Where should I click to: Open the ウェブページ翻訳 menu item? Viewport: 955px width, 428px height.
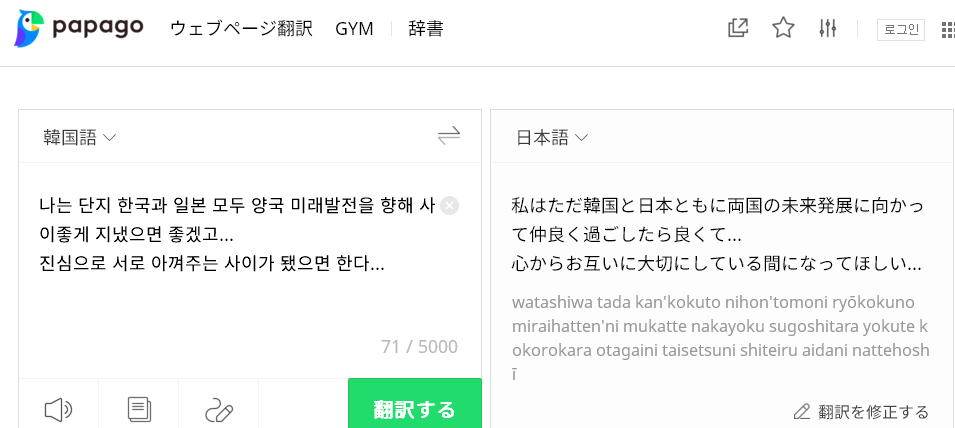coord(241,29)
